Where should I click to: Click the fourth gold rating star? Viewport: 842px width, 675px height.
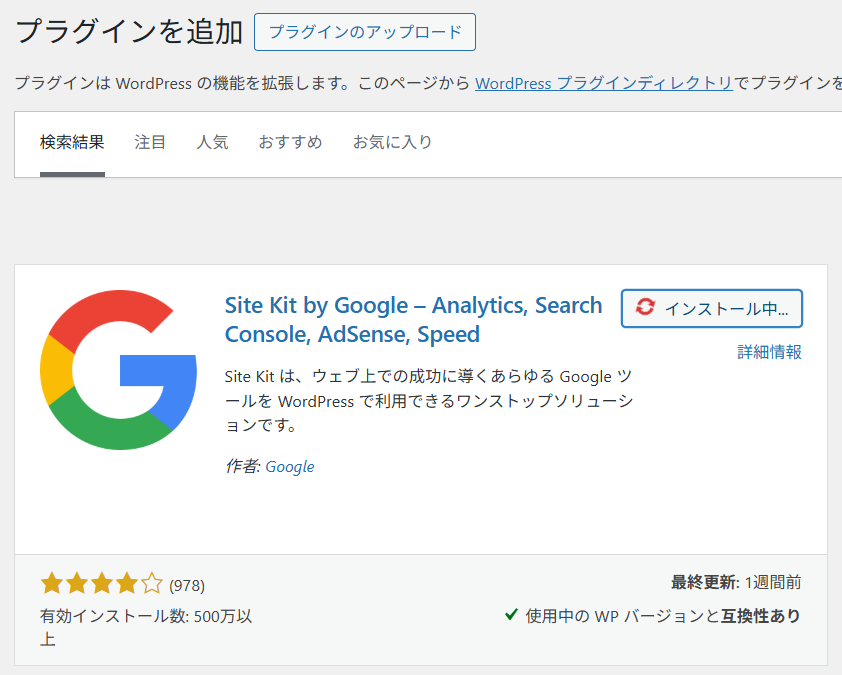(126, 584)
